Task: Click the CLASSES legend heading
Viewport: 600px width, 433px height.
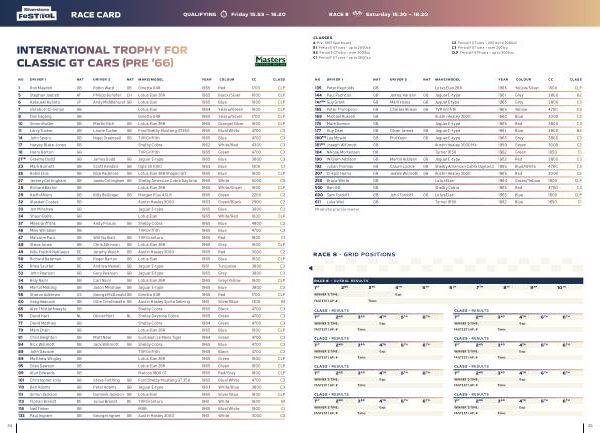Action: [x=323, y=37]
